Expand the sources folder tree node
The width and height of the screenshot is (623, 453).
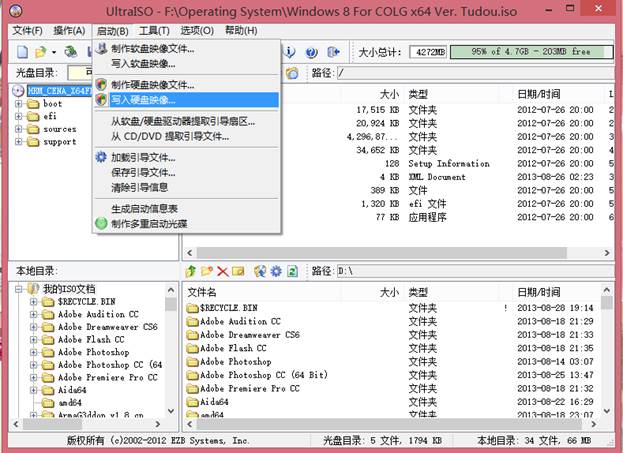coord(20,129)
